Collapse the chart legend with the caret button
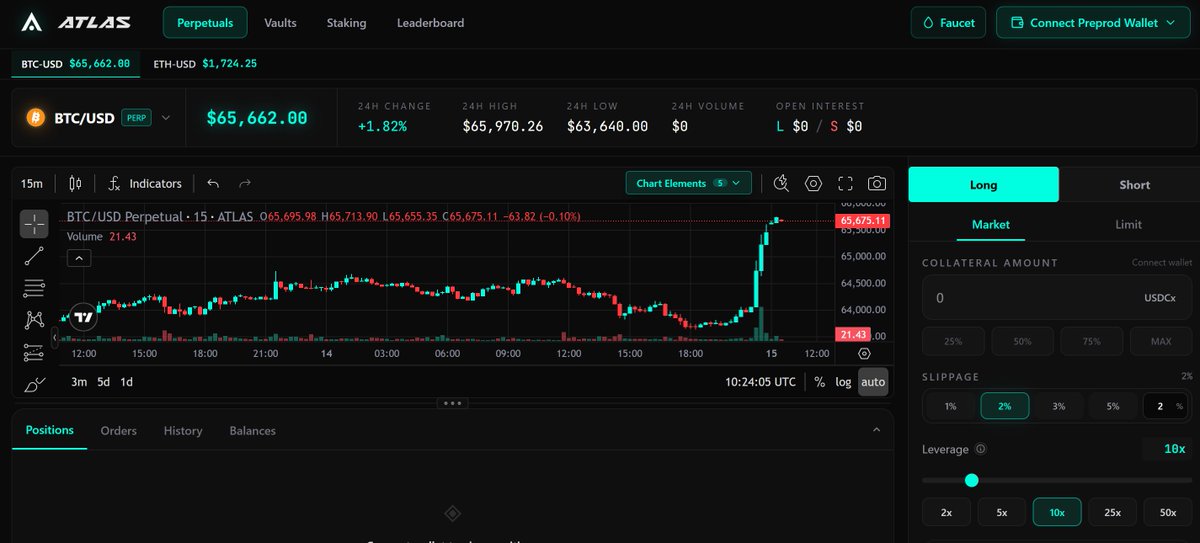The width and height of the screenshot is (1200, 543). 79,258
